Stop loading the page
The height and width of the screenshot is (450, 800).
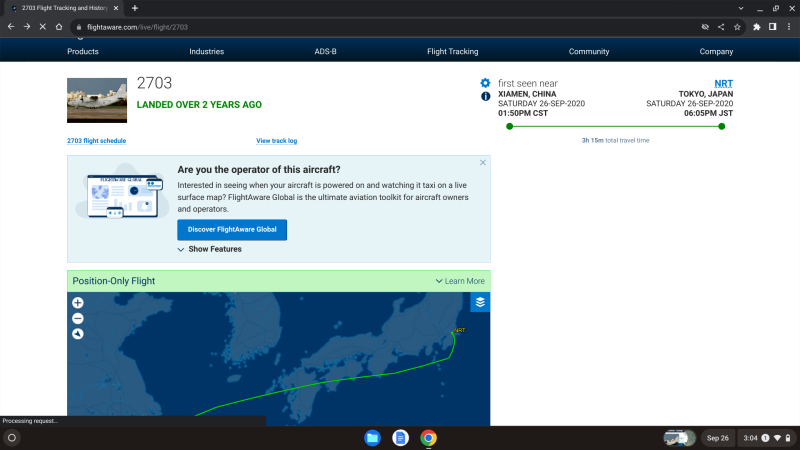click(43, 27)
